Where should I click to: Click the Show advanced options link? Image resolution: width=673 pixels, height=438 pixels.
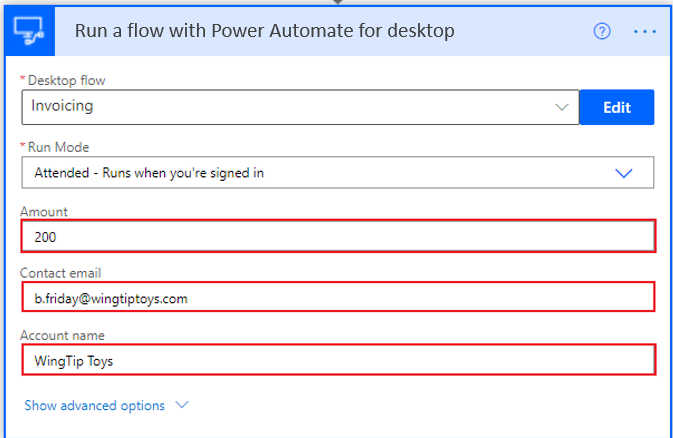[94, 405]
